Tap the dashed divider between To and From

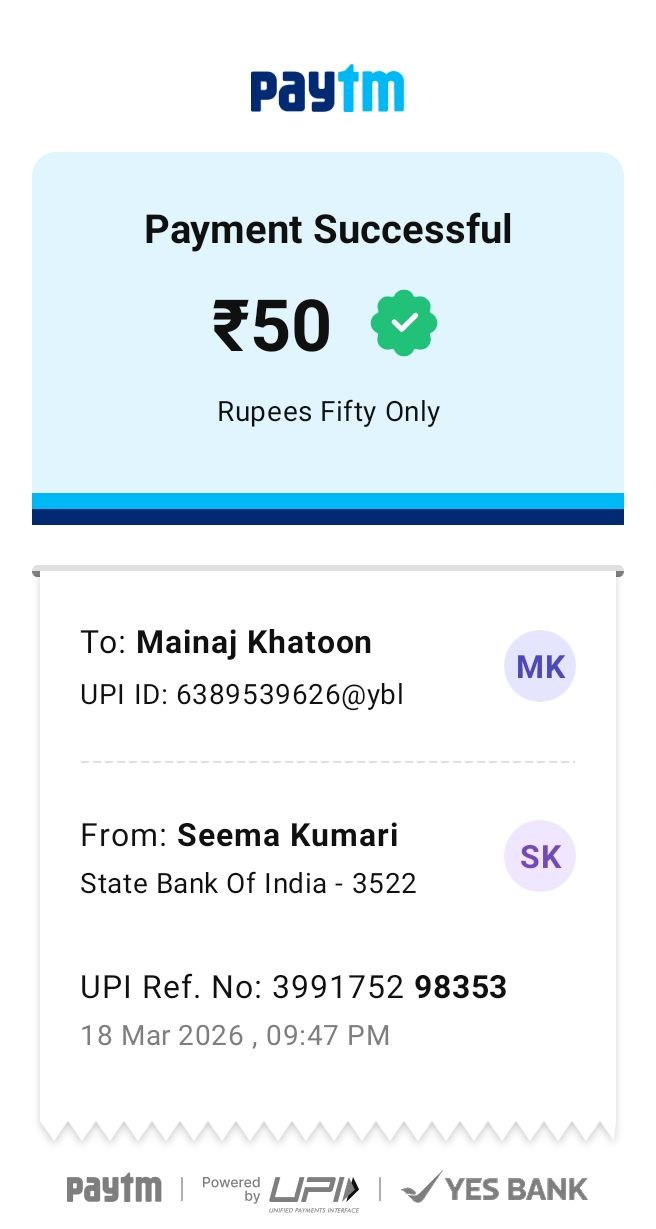[328, 762]
